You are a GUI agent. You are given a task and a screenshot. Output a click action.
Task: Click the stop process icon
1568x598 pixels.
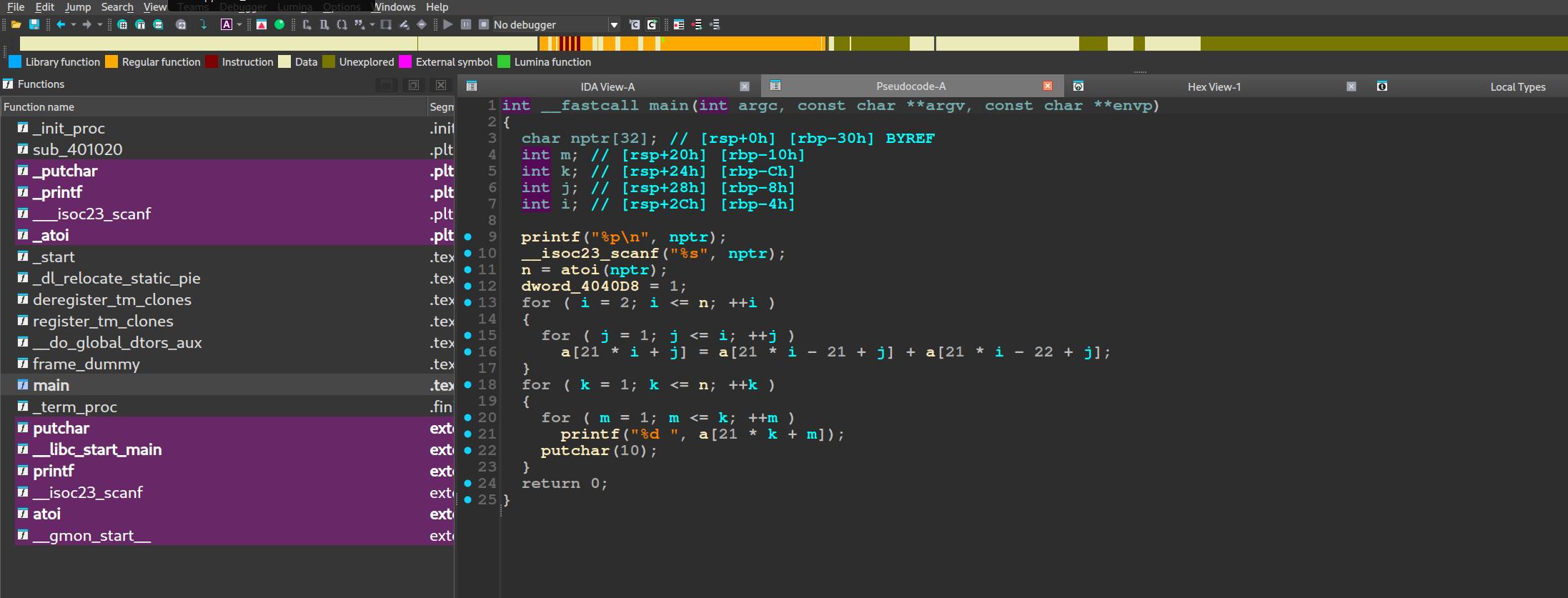pos(484,24)
